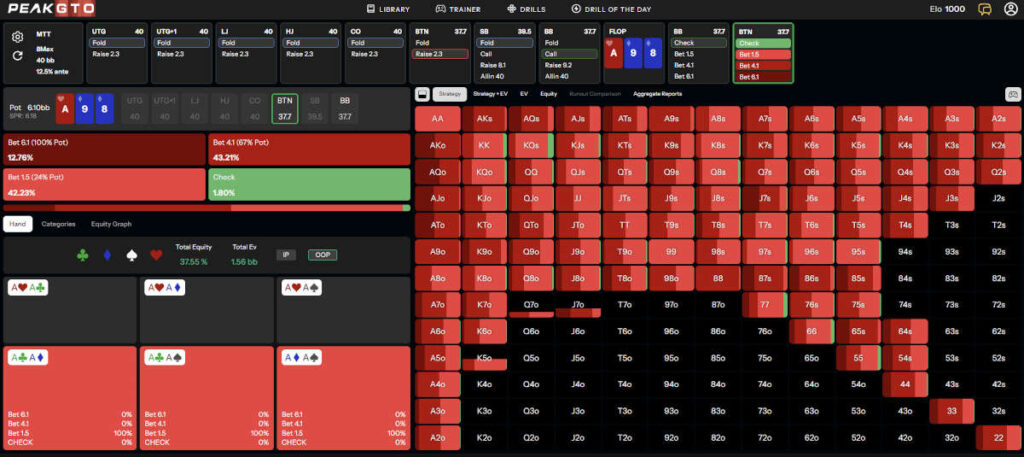
Task: Open the Equity Graph tab
Action: (x=111, y=224)
